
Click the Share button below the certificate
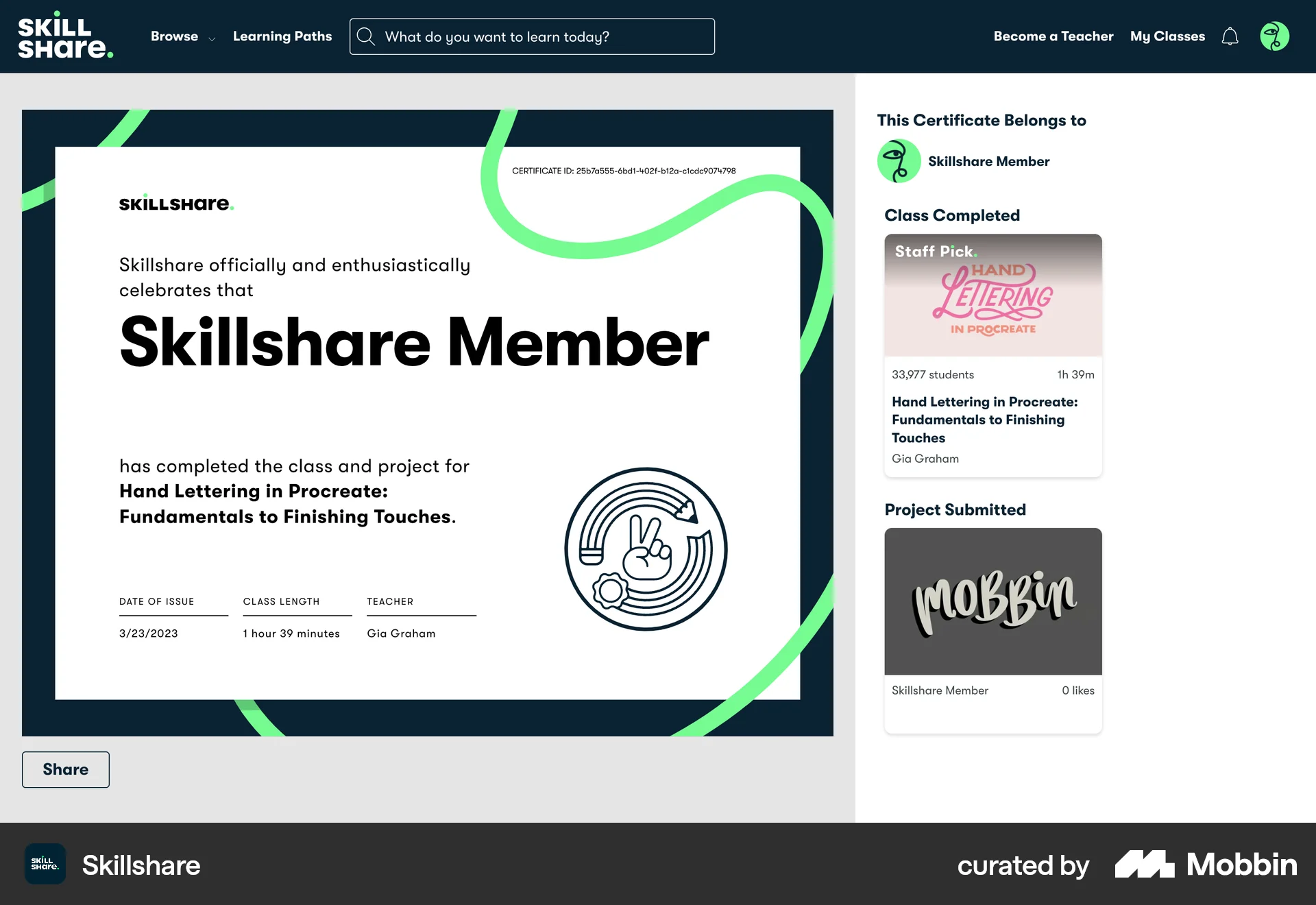65,769
